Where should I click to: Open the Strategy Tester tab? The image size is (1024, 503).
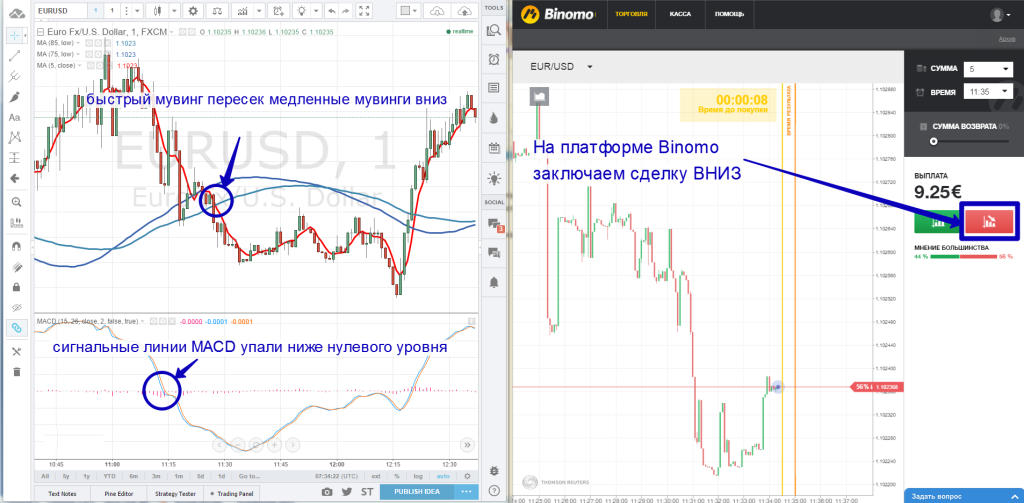[175, 493]
